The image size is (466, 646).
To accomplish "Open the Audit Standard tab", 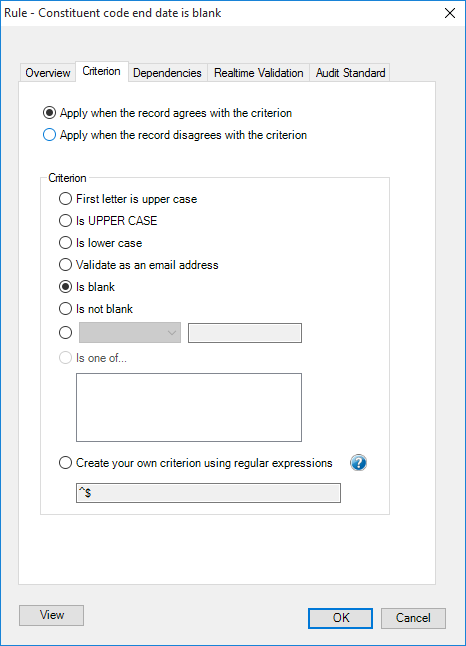I will coord(350,73).
